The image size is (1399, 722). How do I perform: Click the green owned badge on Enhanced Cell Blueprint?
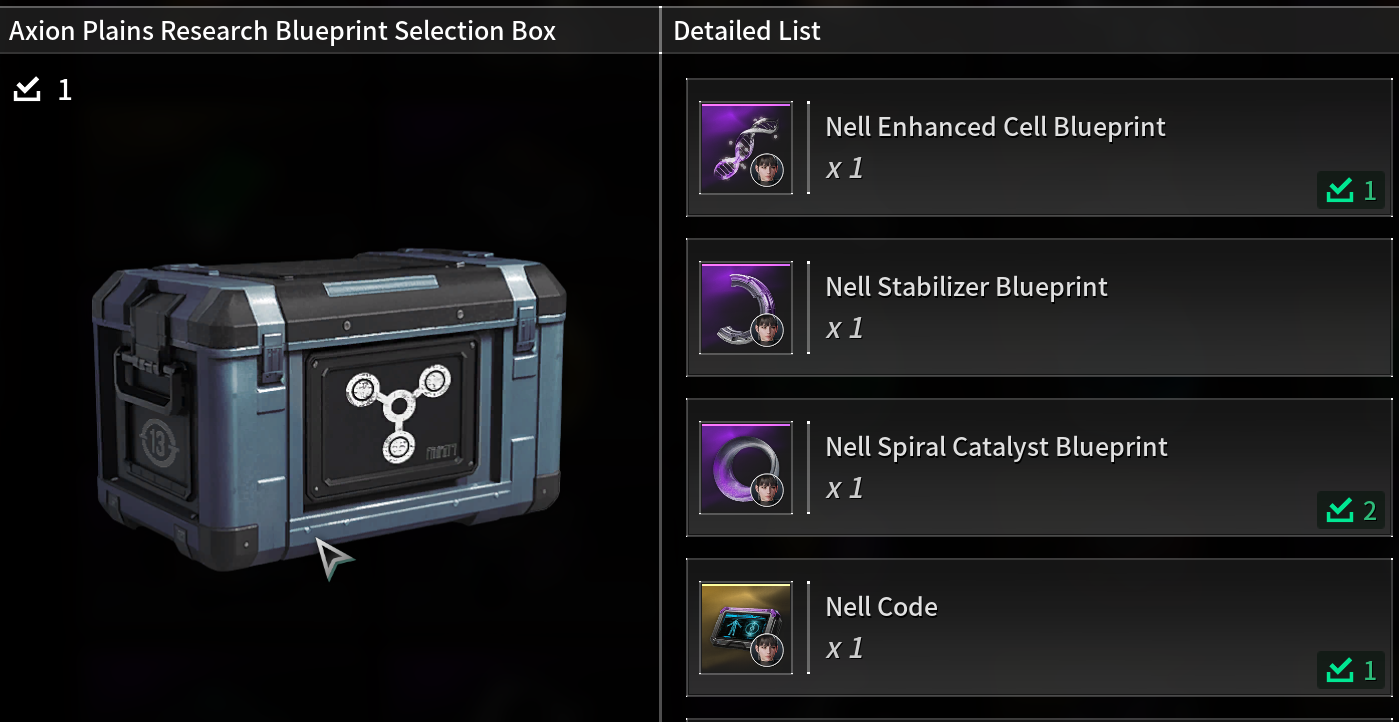click(1351, 190)
